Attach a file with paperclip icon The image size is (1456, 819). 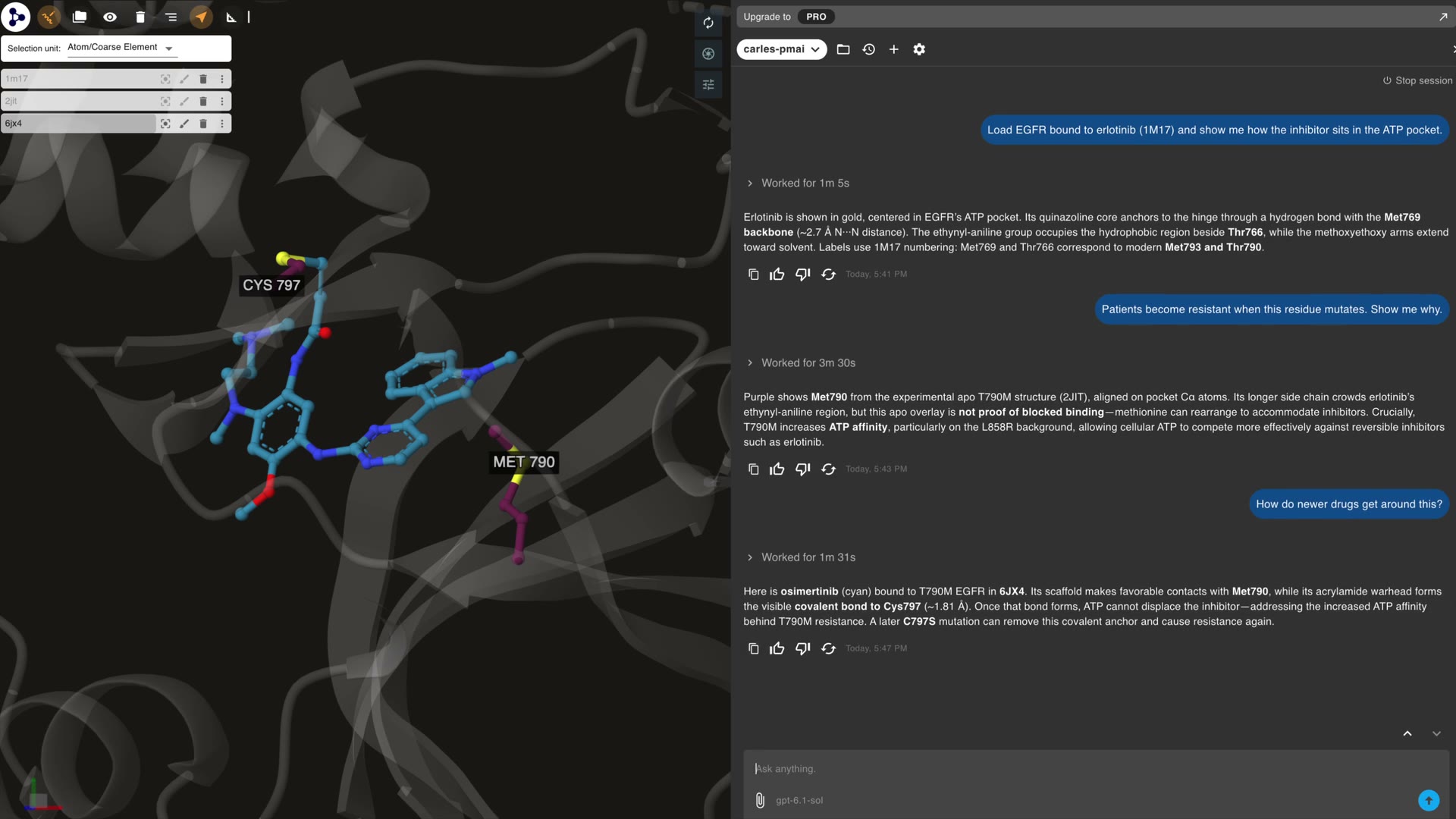760,800
